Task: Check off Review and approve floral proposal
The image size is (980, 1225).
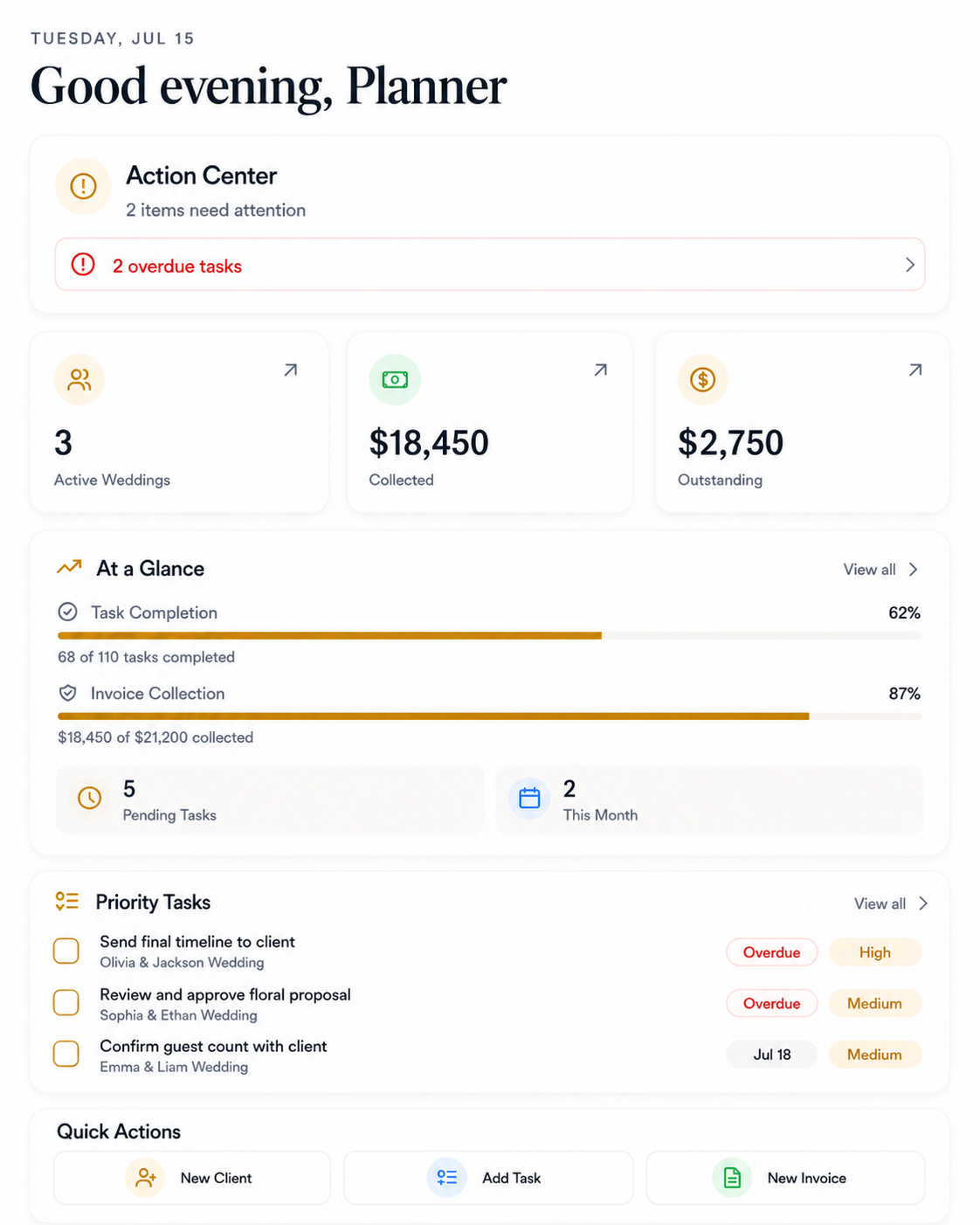Action: (x=66, y=1002)
